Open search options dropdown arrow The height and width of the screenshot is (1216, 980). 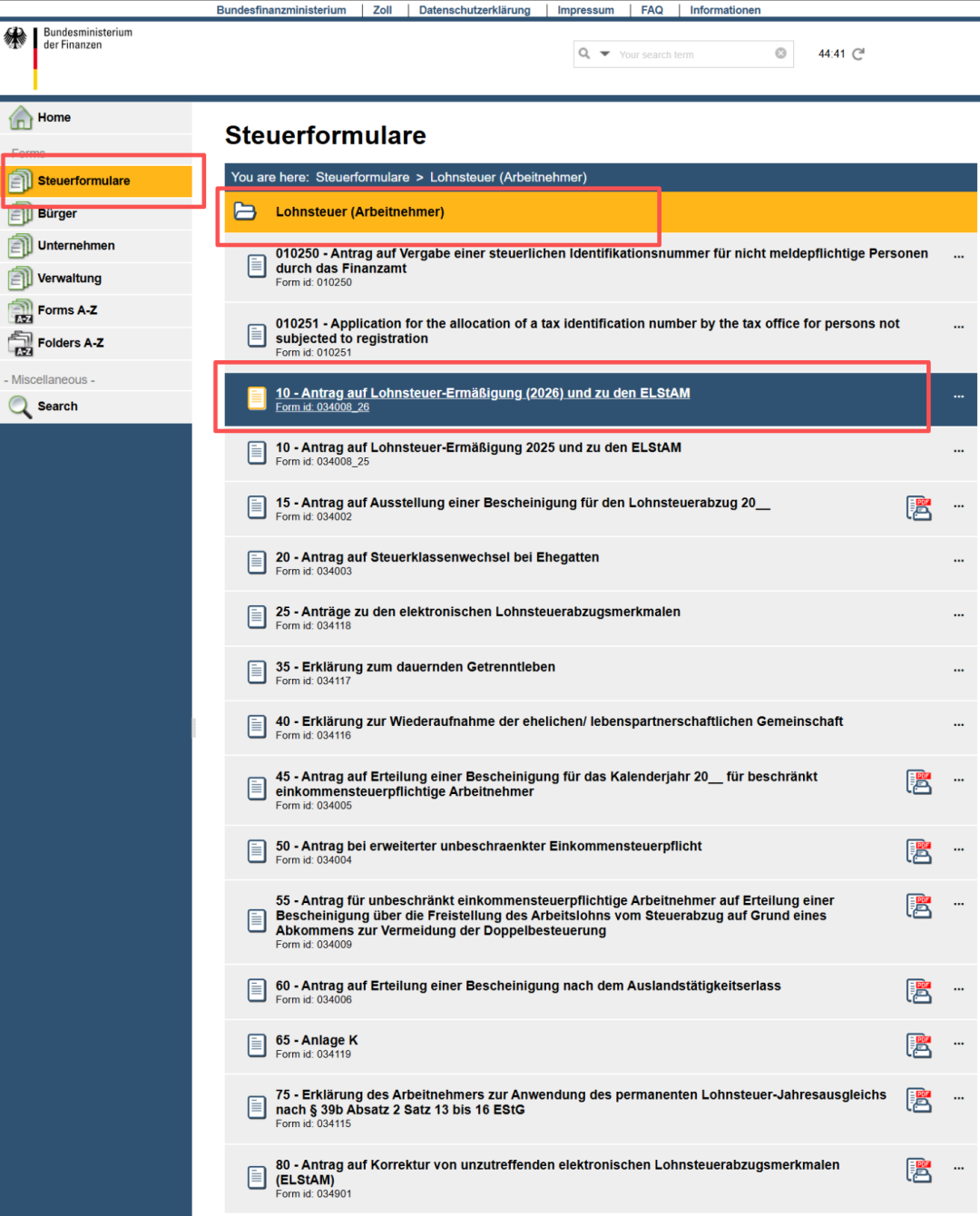click(605, 54)
